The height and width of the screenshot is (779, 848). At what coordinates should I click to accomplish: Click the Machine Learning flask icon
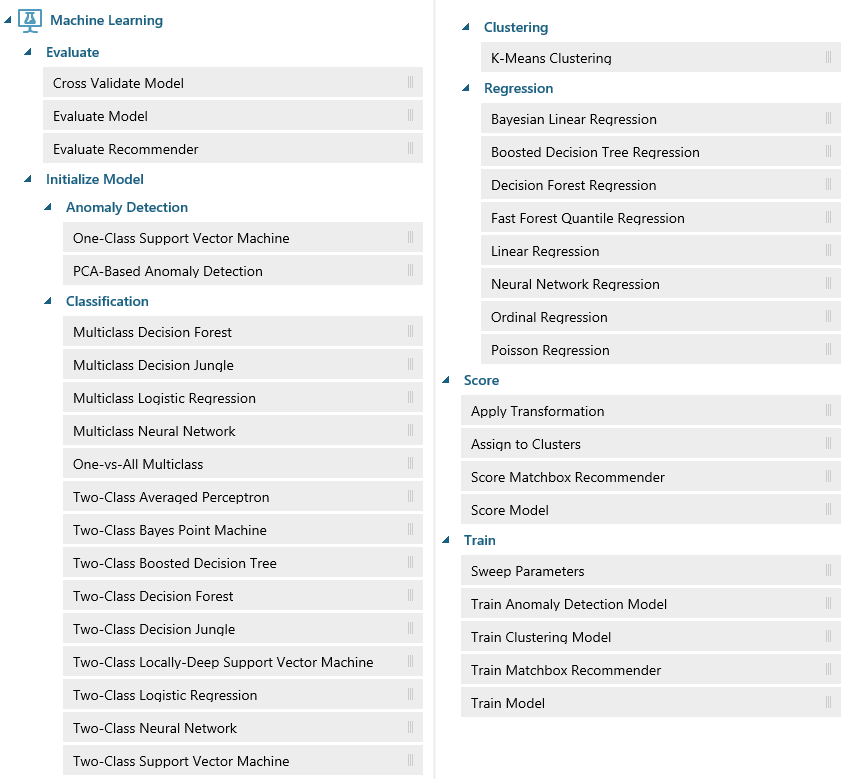[x=29, y=20]
